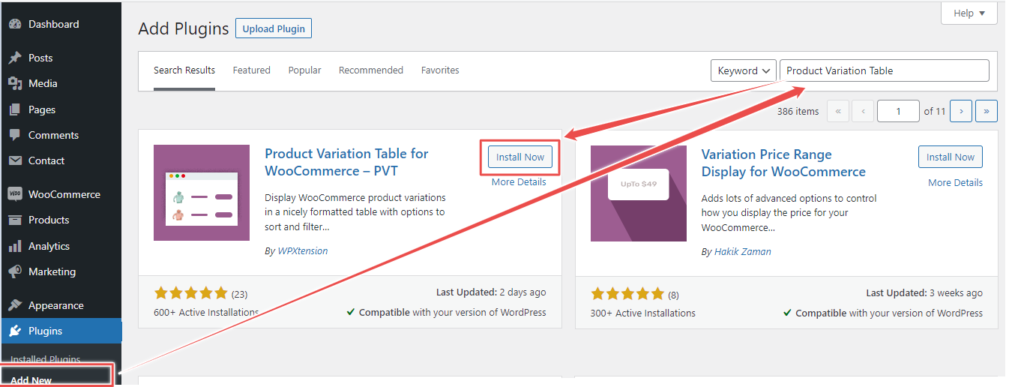Click the five-star rating with 23 reviews
Viewport: 1024px width, 387px height.
pyautogui.click(x=191, y=293)
